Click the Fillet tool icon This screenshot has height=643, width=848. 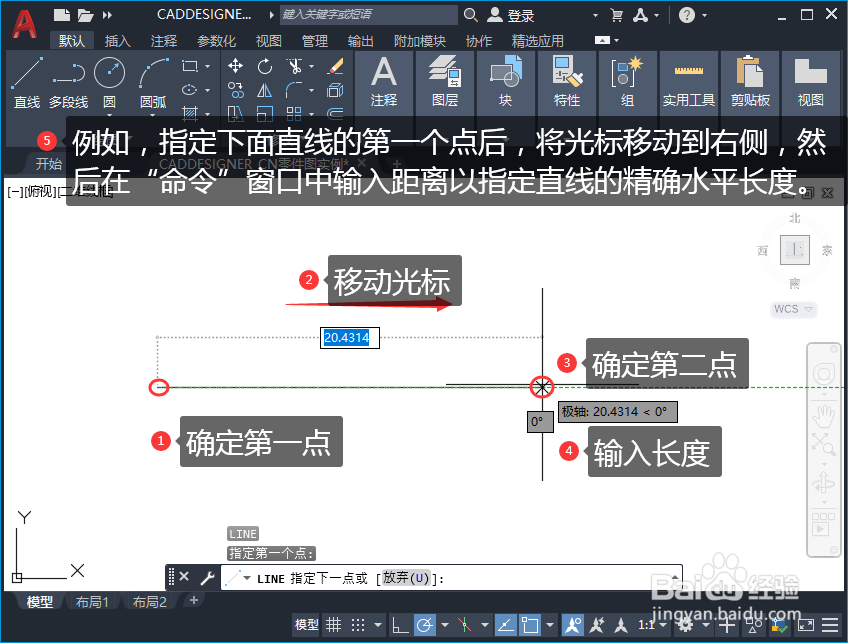(x=294, y=90)
